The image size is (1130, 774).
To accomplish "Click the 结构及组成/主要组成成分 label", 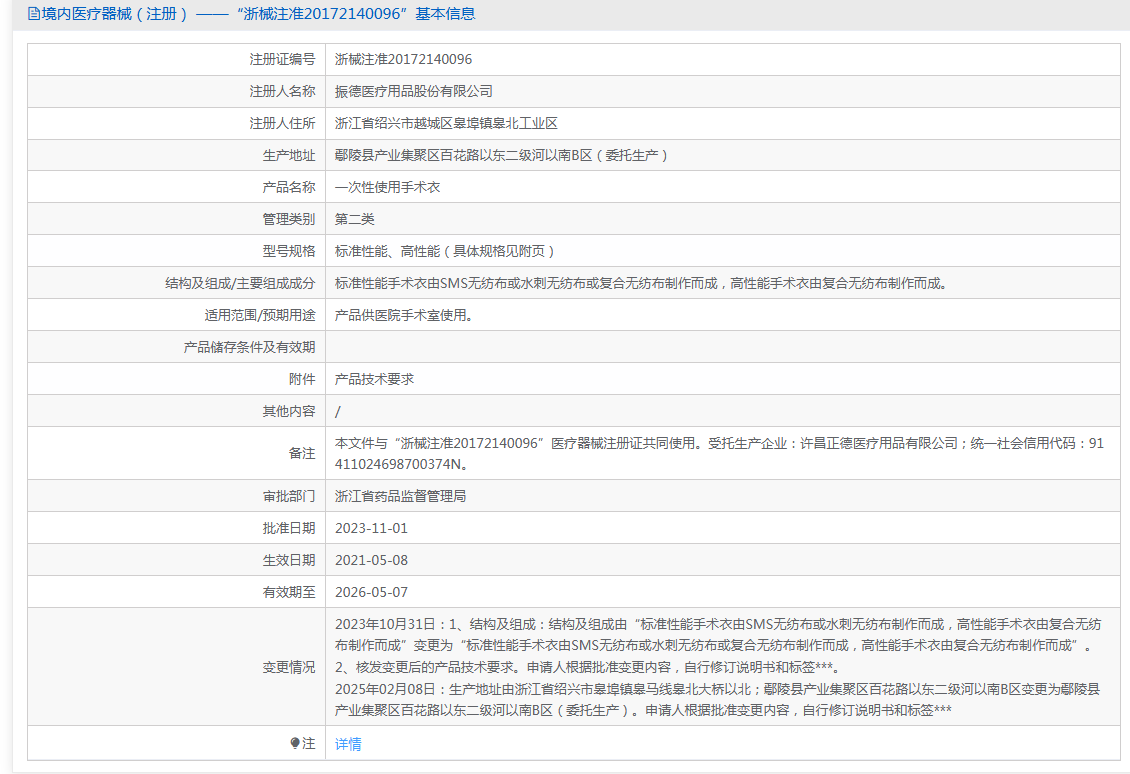I will [x=240, y=283].
